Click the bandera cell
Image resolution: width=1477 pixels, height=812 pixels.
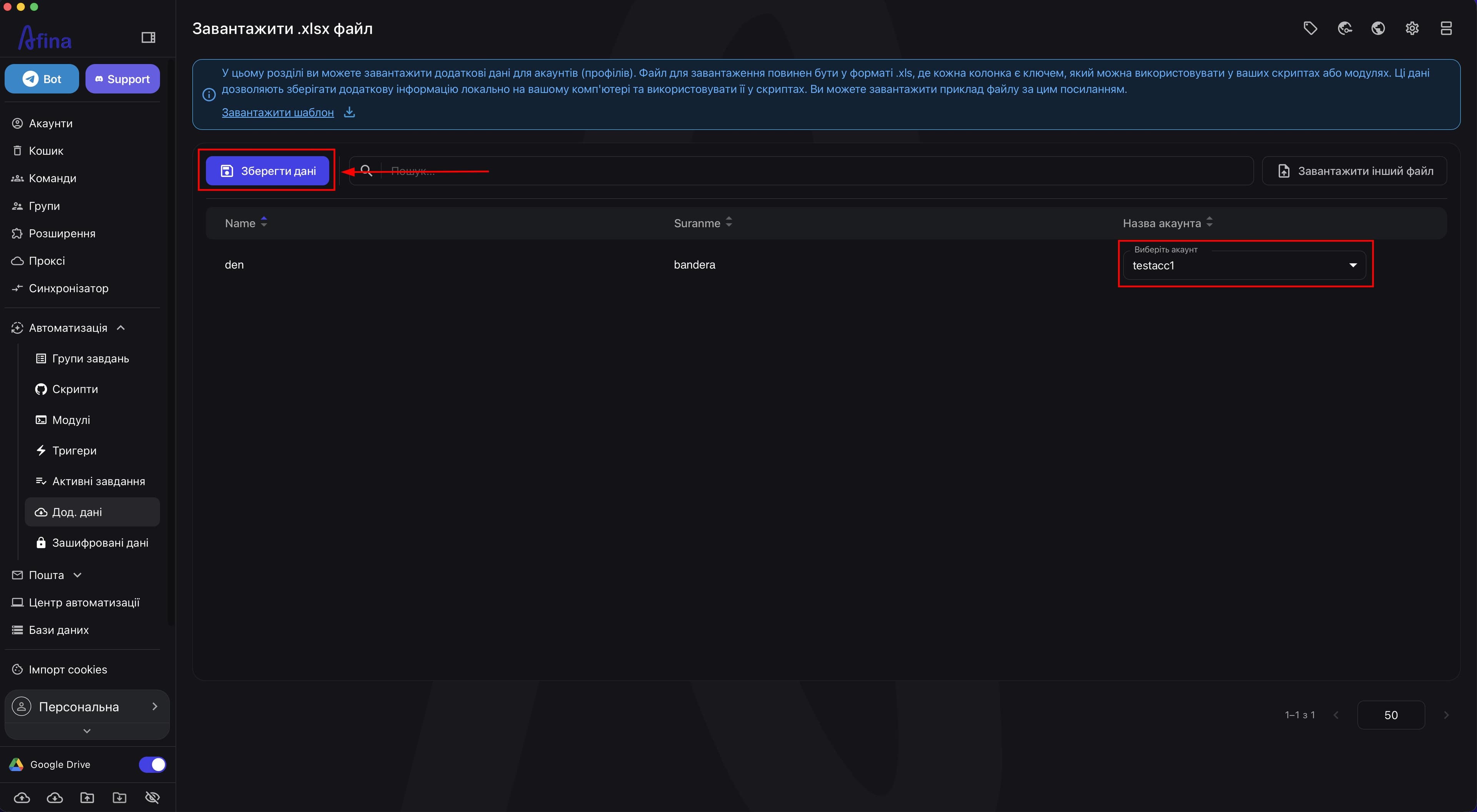tap(694, 264)
